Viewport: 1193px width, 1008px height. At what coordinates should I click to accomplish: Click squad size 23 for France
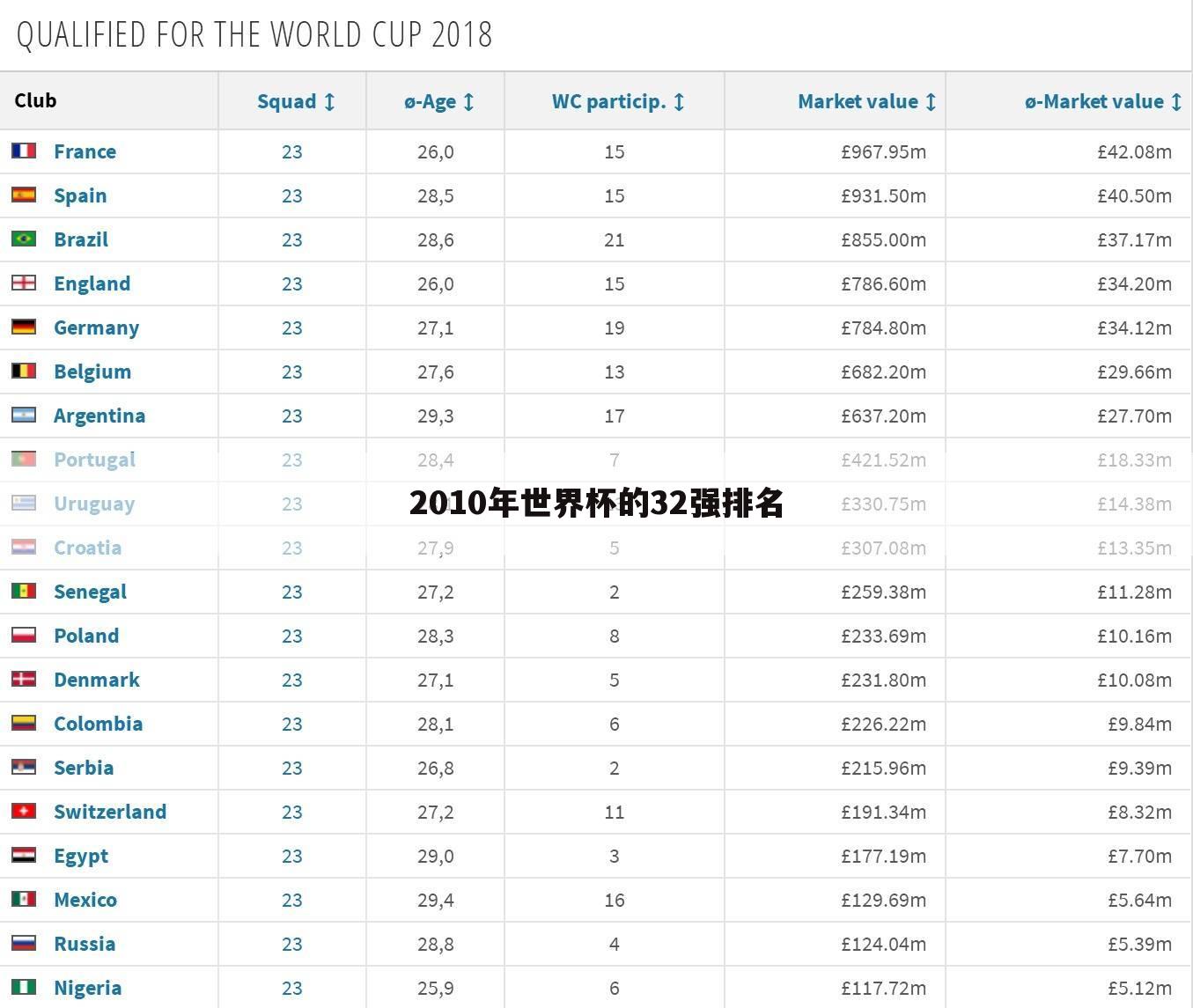point(292,151)
